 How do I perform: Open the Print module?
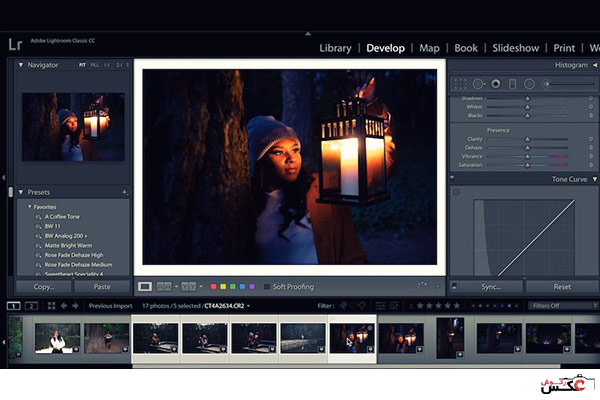(564, 48)
